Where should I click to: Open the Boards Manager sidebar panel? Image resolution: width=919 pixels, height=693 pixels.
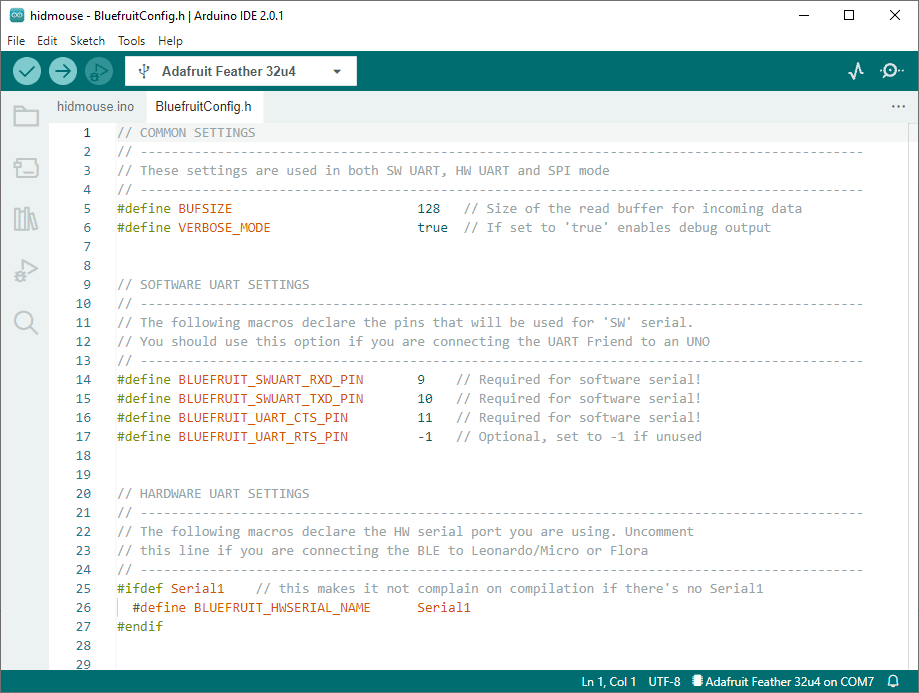pyautogui.click(x=26, y=168)
